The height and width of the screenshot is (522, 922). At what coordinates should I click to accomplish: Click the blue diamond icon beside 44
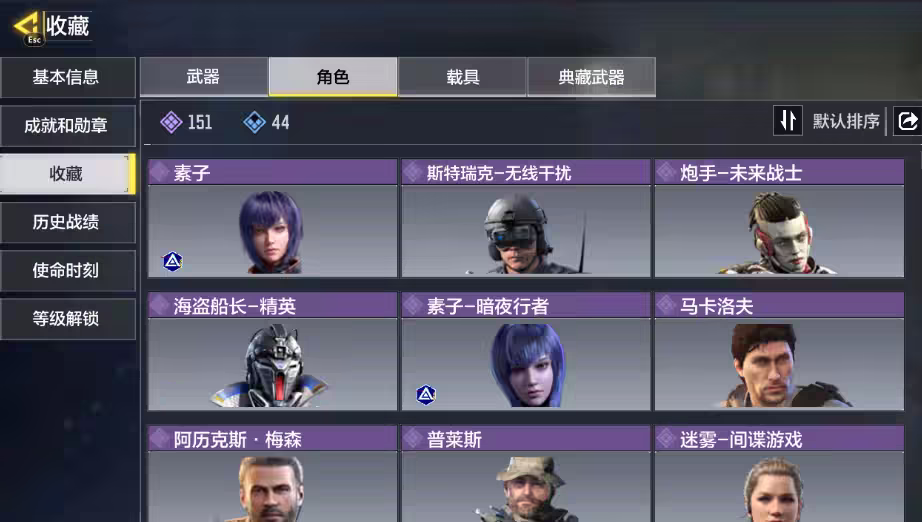(x=255, y=122)
